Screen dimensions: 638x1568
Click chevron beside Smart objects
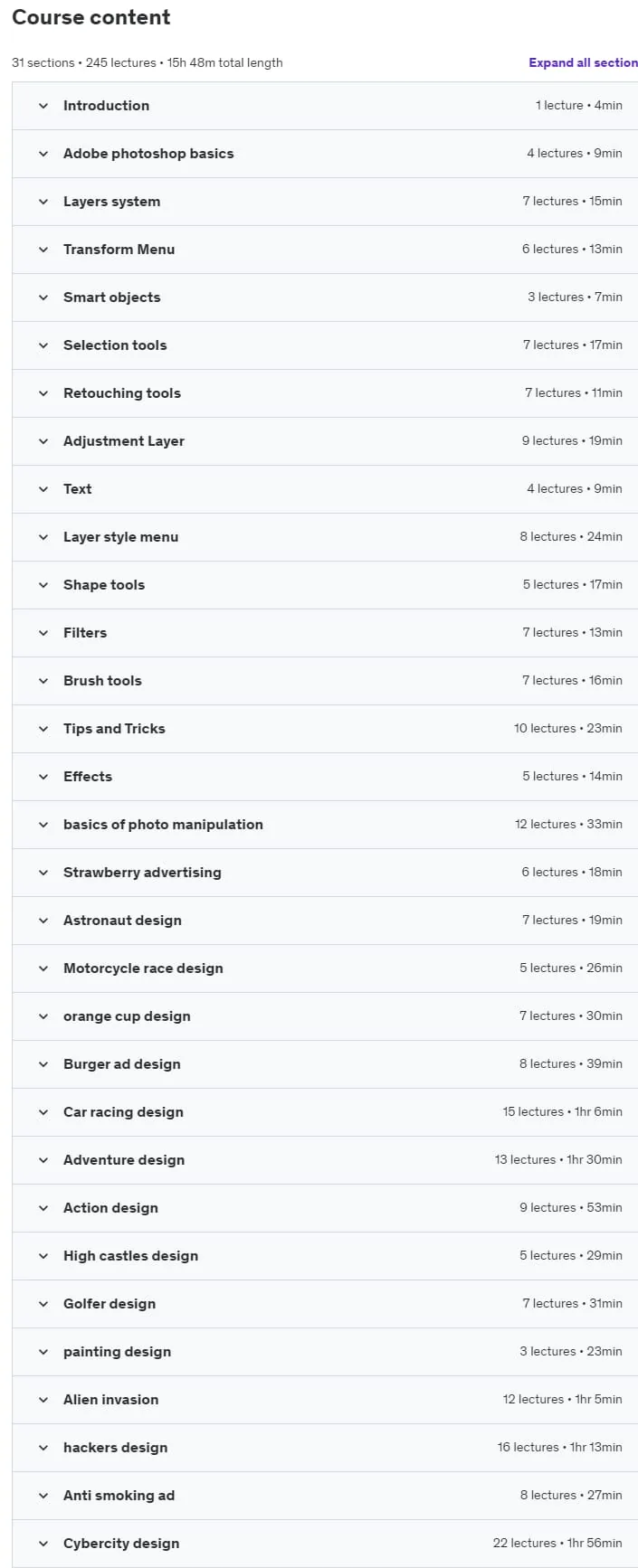coord(43,298)
